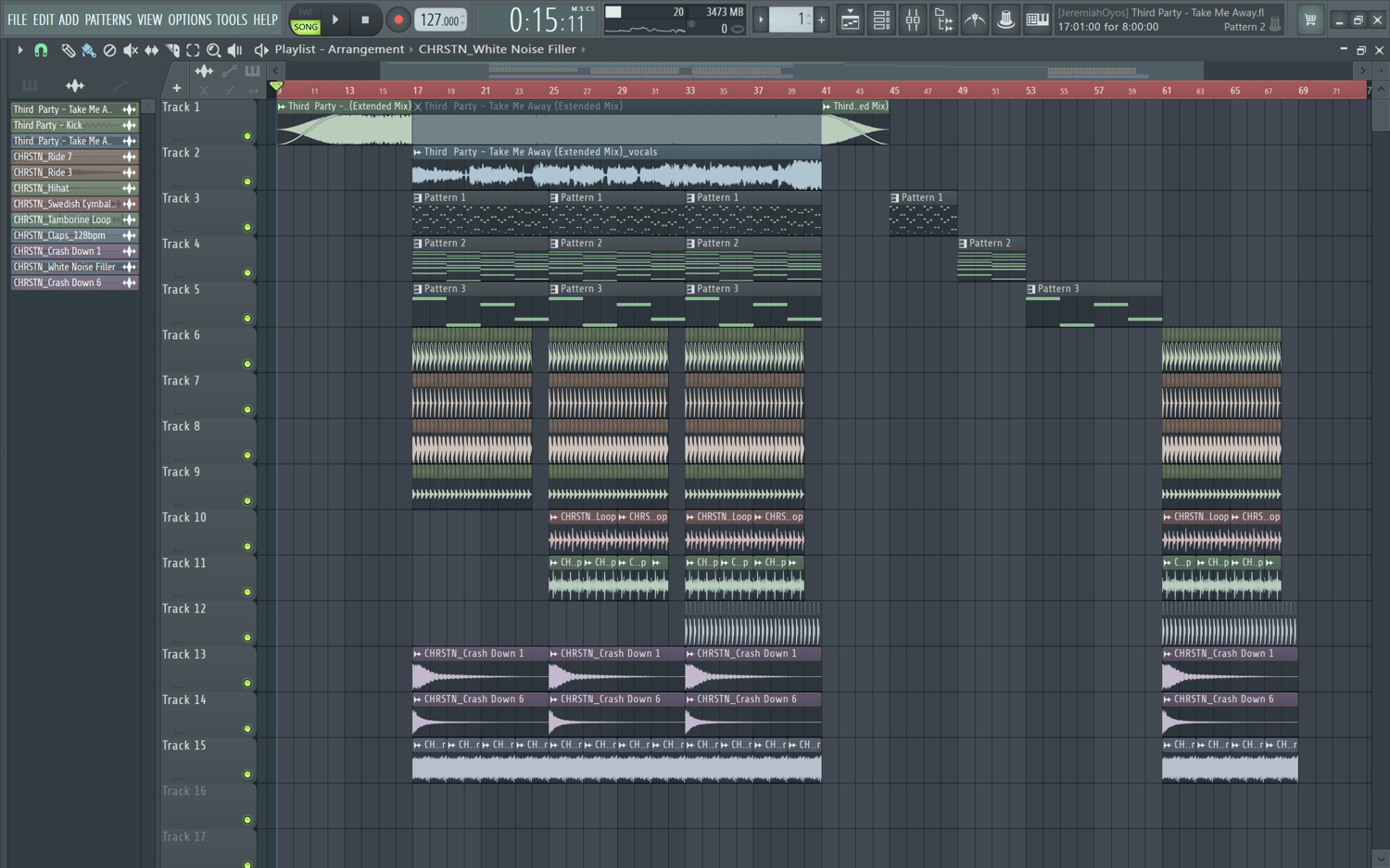Open the PATTERNS menu
Image resolution: width=1390 pixels, height=868 pixels.
(x=108, y=19)
